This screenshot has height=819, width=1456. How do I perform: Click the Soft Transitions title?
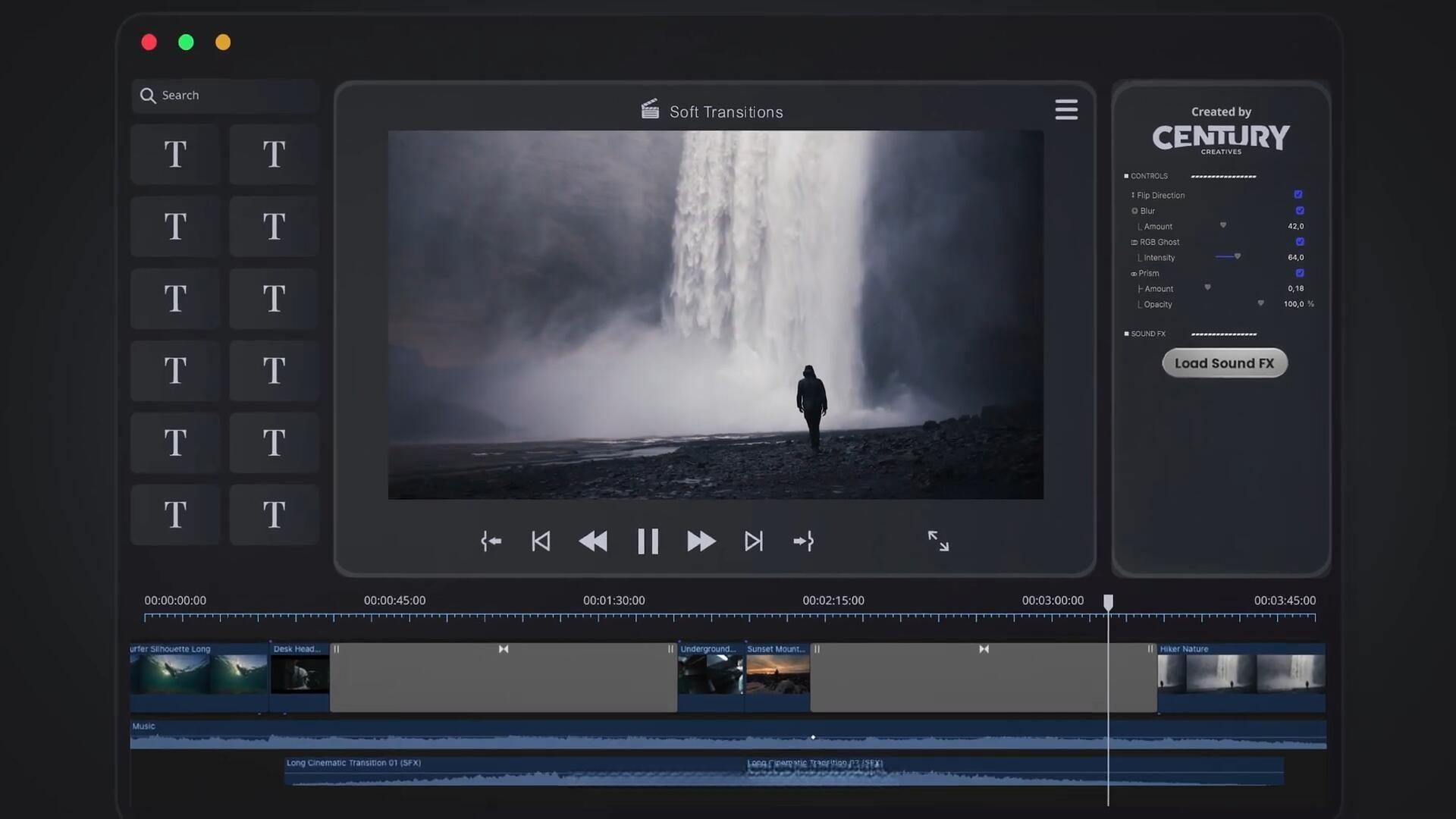click(726, 112)
